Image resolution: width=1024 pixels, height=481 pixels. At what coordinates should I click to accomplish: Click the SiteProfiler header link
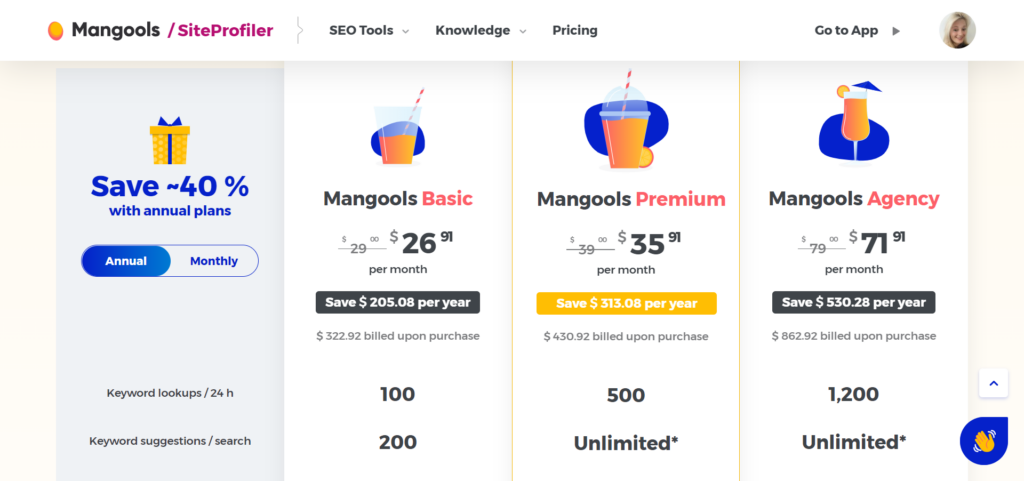coord(220,30)
